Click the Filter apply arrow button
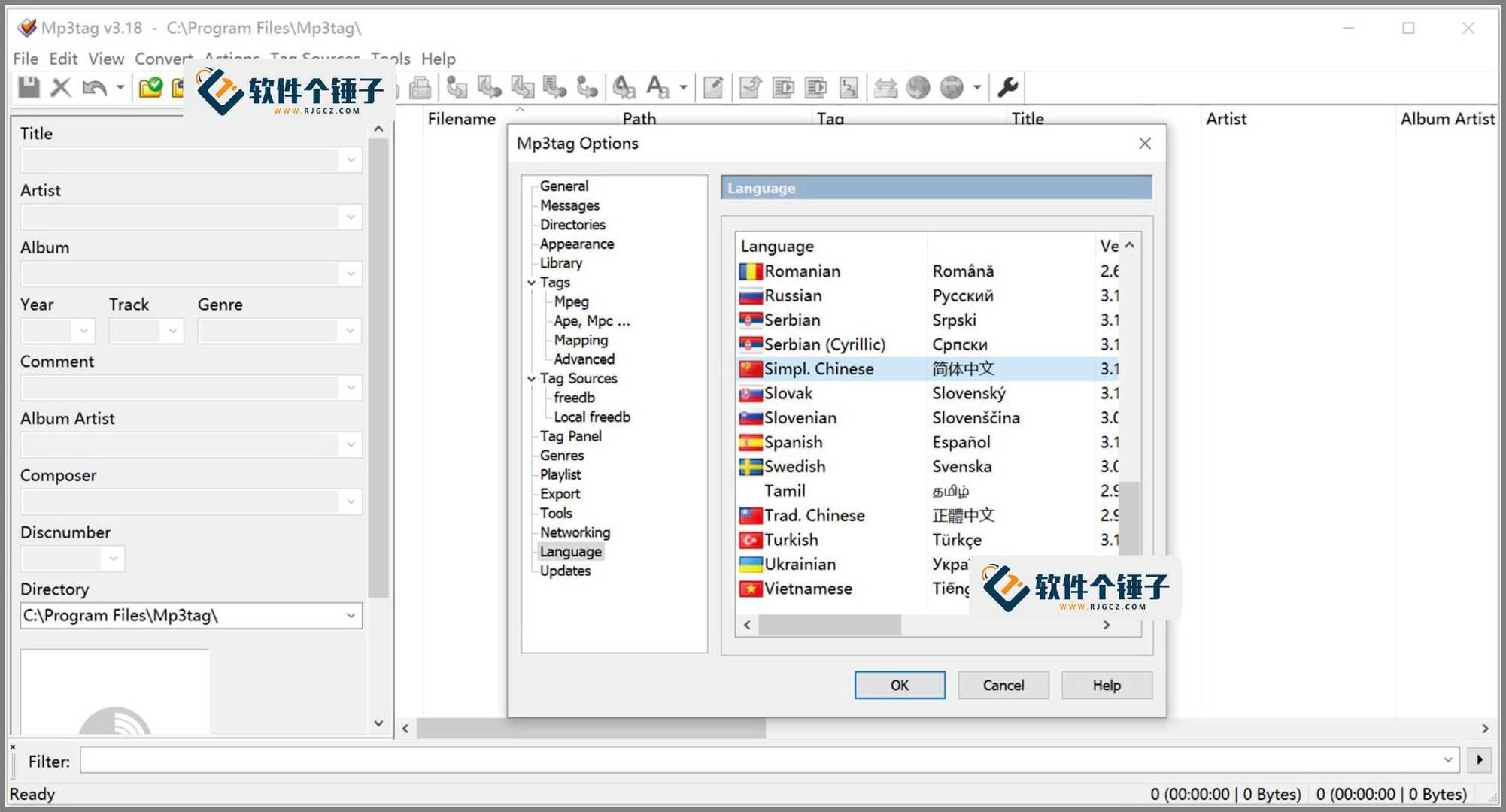This screenshot has height=812, width=1506. [1480, 760]
